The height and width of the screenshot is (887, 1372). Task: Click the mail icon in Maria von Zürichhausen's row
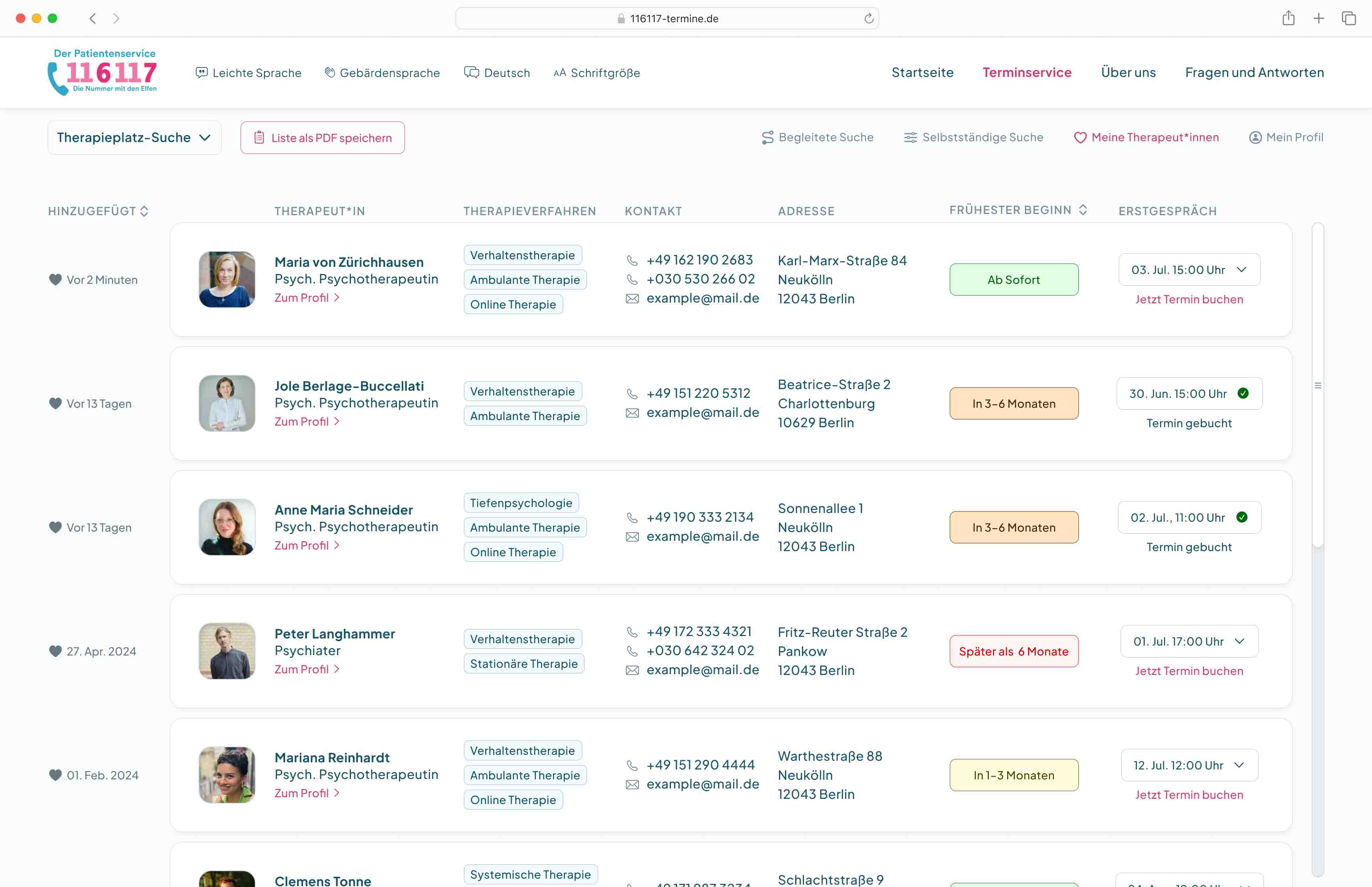[632, 299]
